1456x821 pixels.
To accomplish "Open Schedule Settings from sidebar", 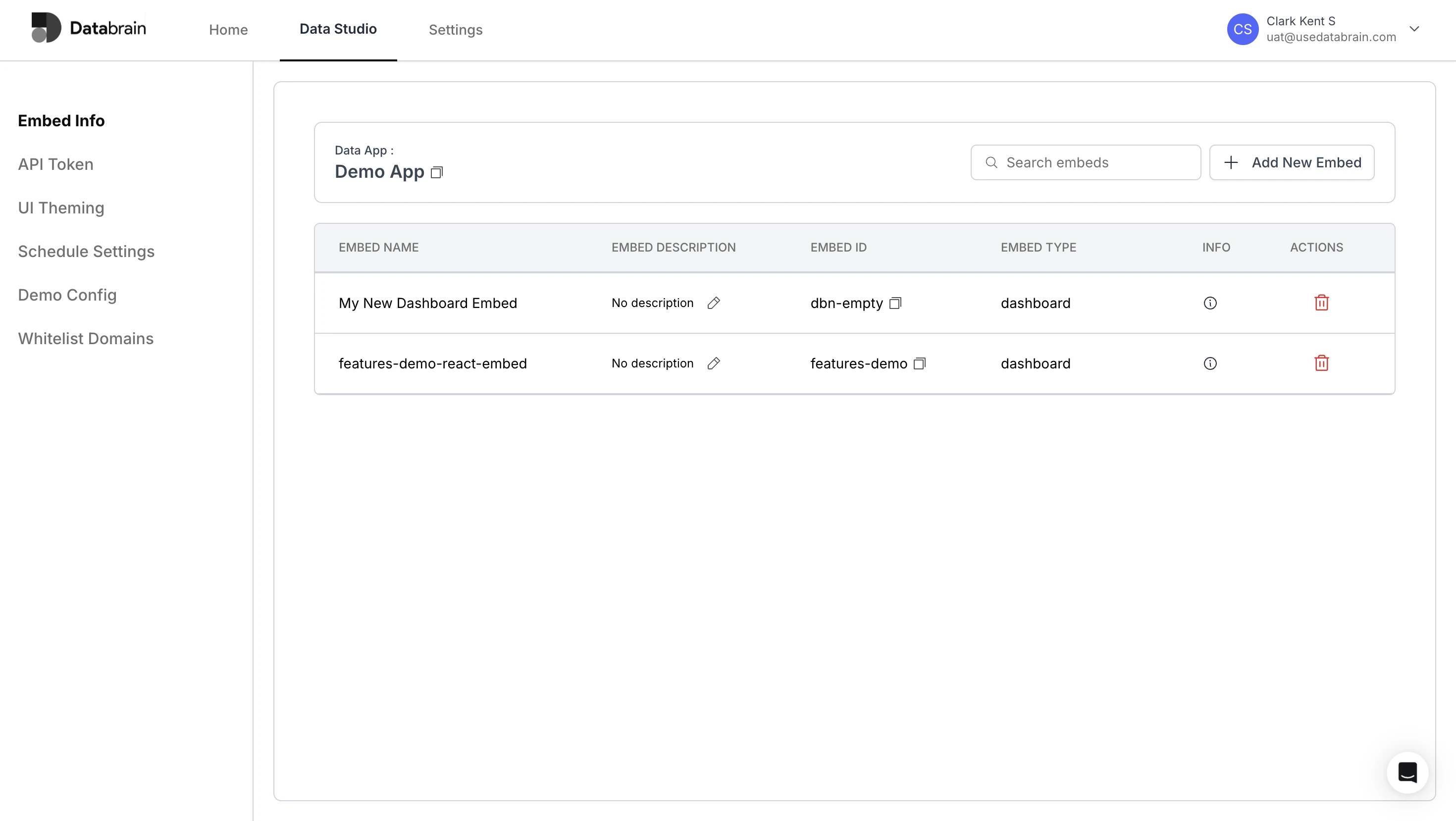I will 86,252.
